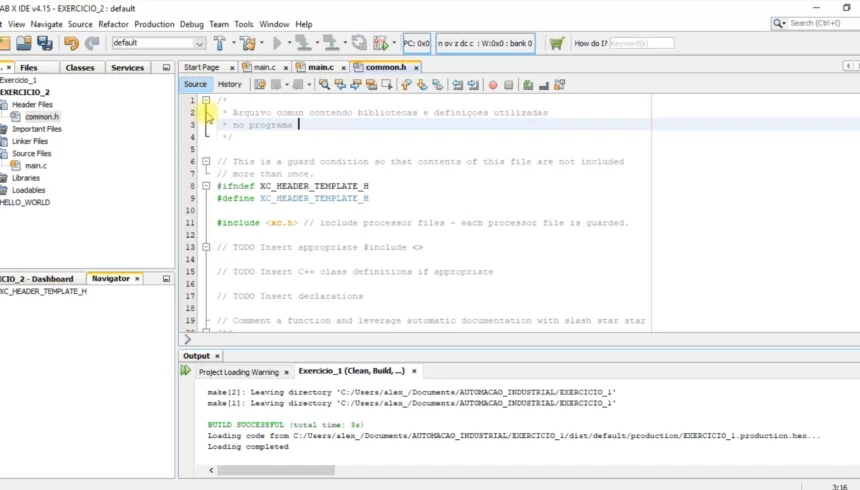Click the Search (Ctrl+I) field
860x490 pixels.
(x=823, y=23)
